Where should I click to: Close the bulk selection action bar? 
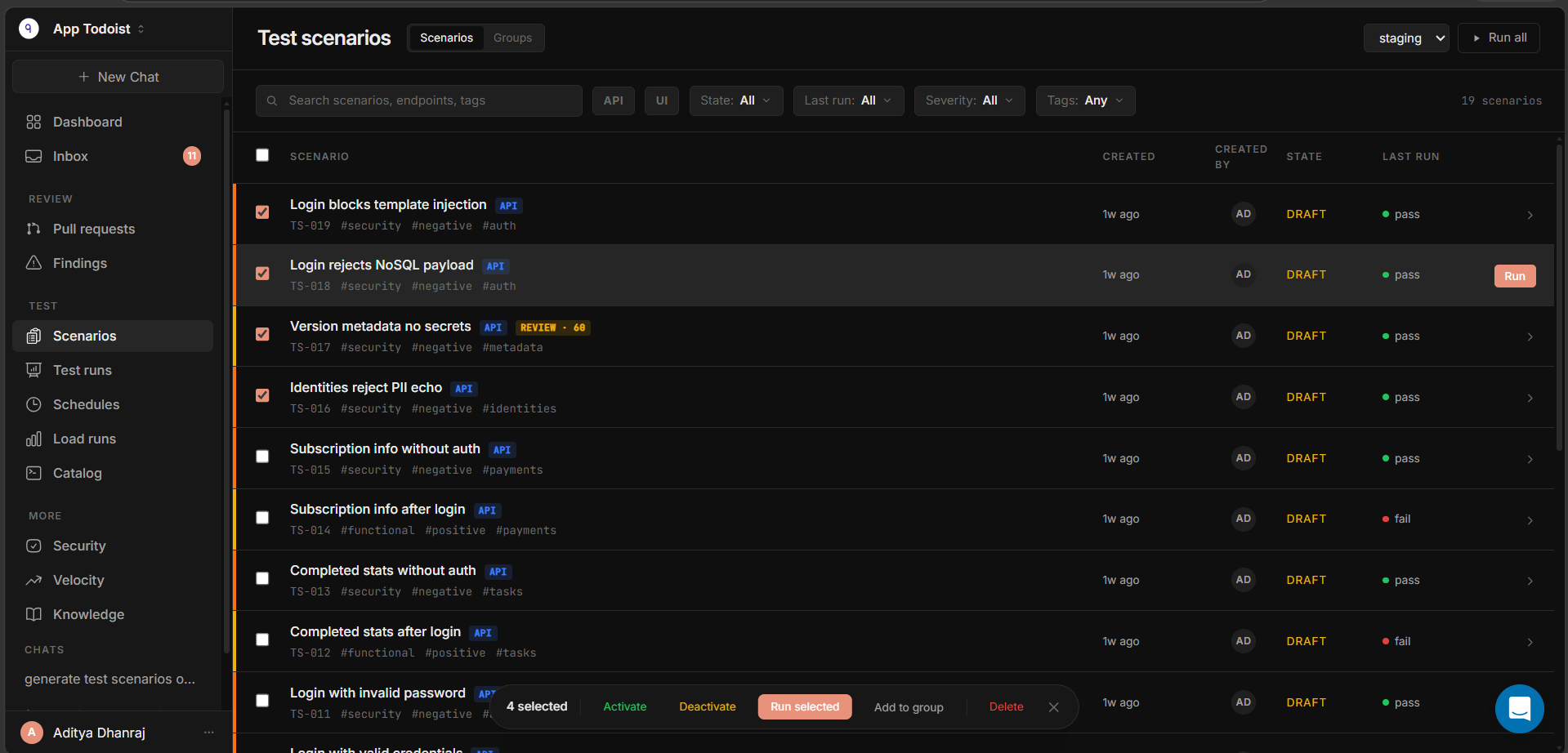(x=1054, y=707)
